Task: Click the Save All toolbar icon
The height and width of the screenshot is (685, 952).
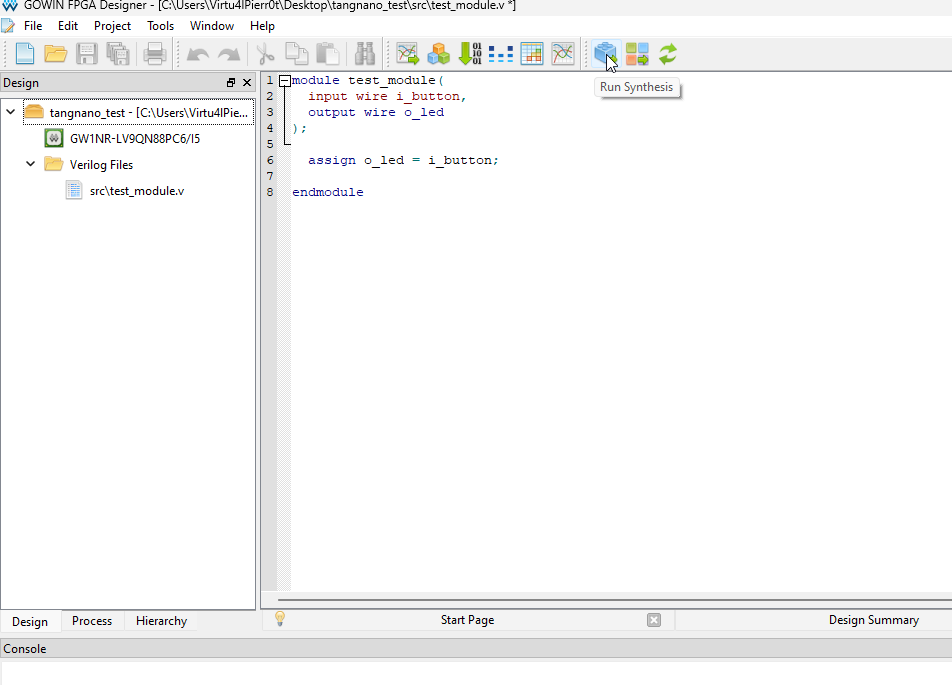Action: [x=118, y=53]
